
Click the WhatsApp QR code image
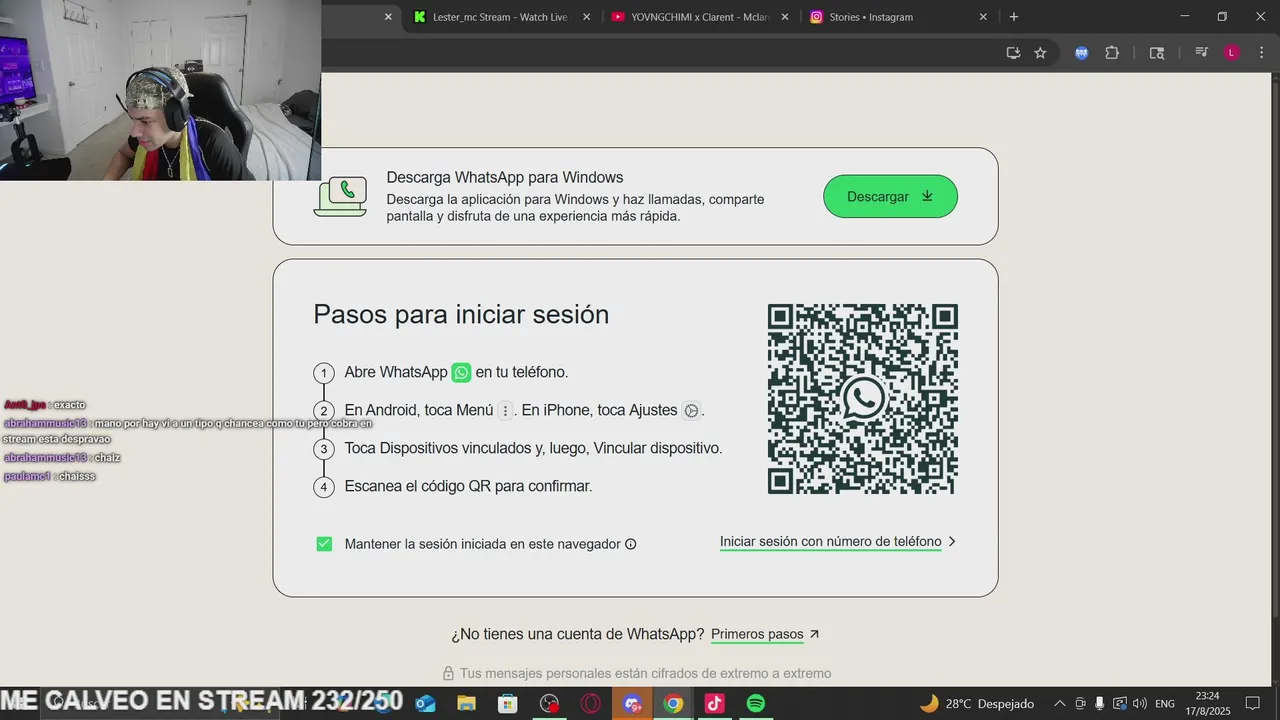point(863,399)
